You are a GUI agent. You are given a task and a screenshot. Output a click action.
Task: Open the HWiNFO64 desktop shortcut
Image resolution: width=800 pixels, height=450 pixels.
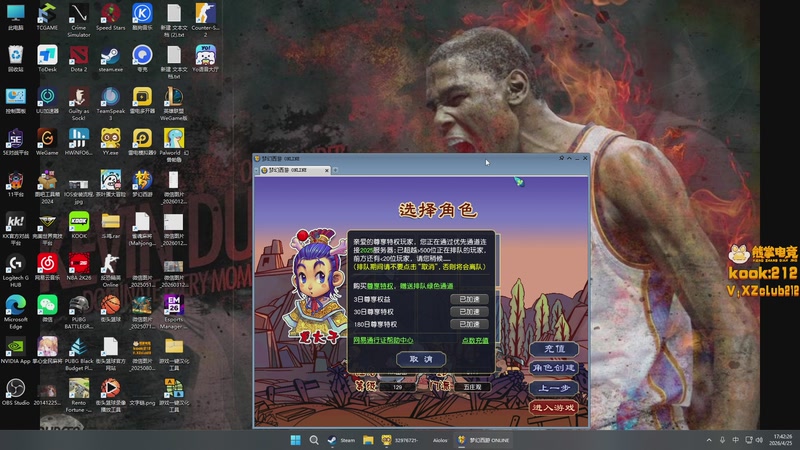click(79, 142)
